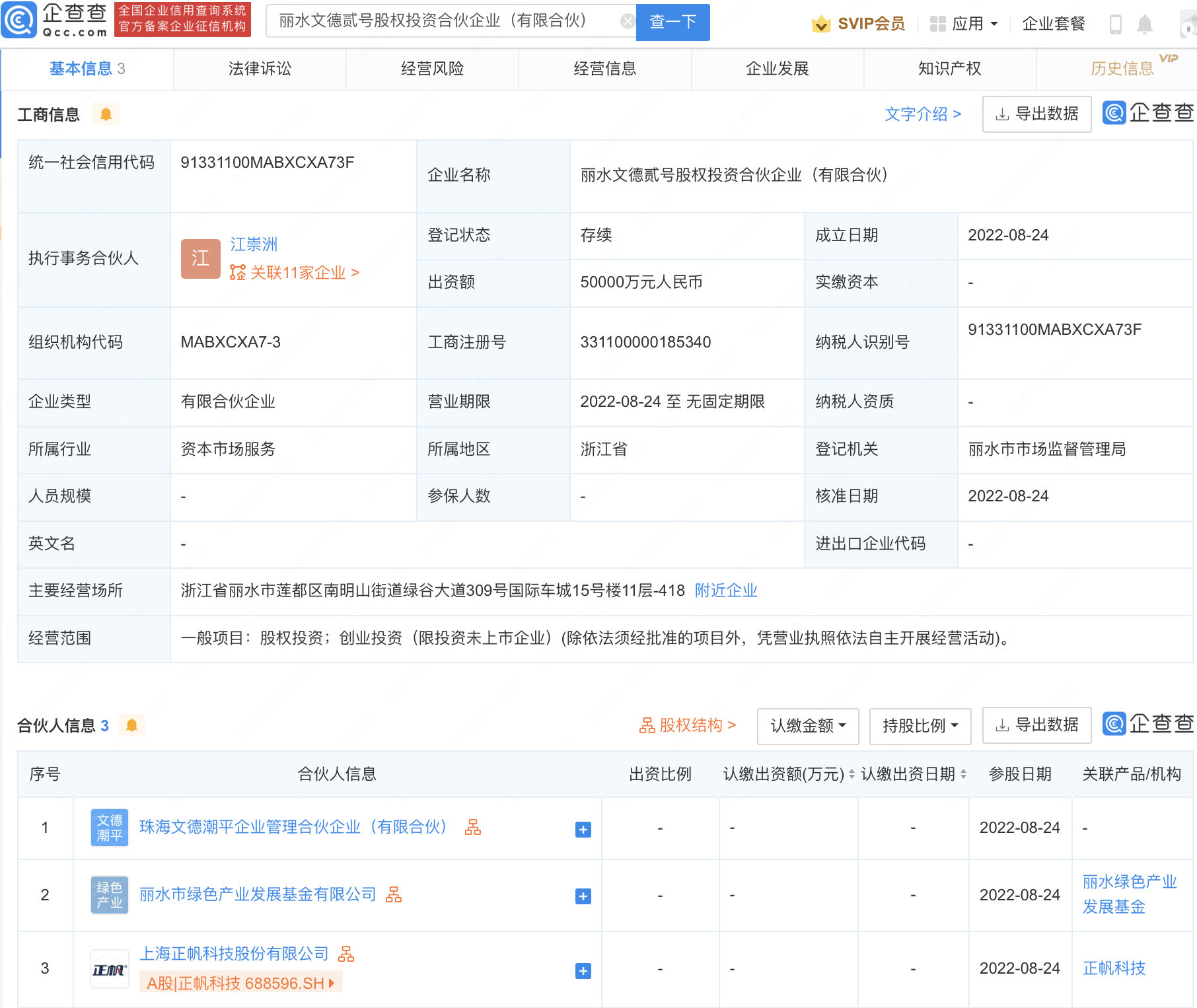Click the bell alert icon beside 合伙人信息
Screen dimensions: 1197x1008
coord(131,725)
